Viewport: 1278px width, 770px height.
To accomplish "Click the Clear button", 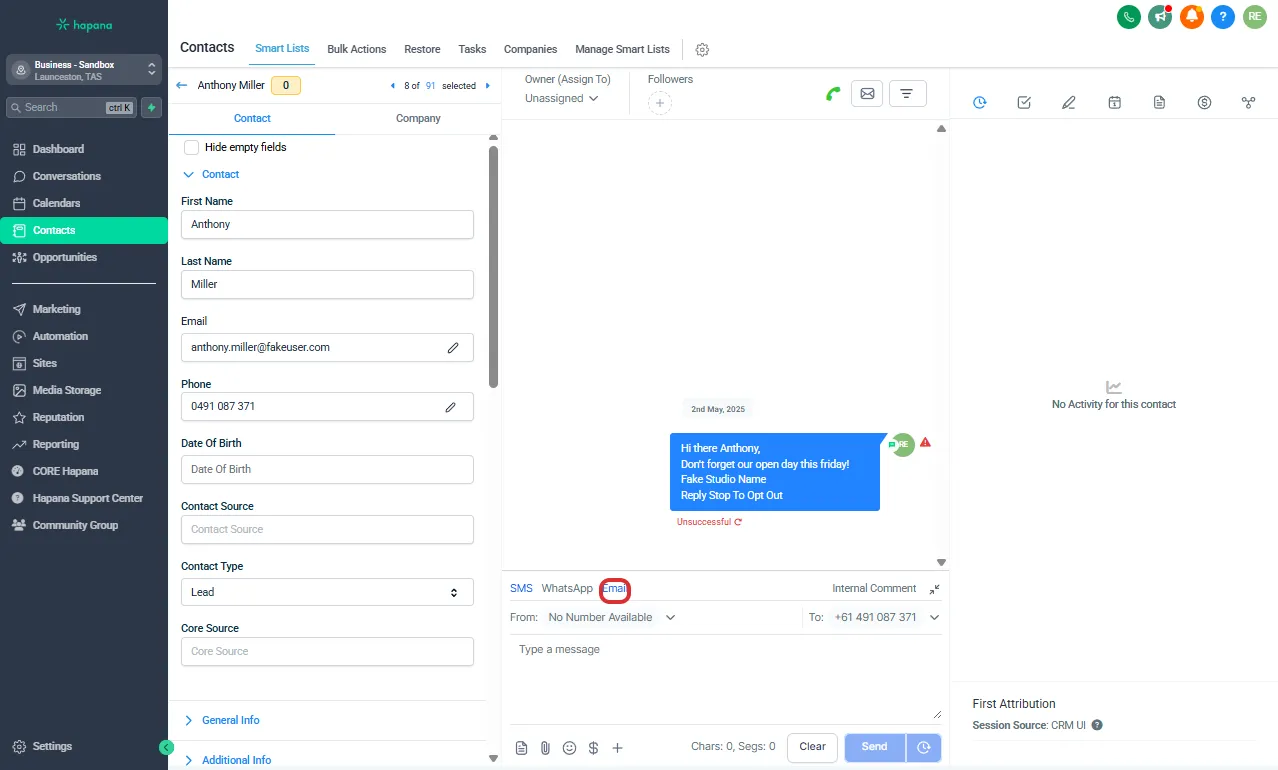I will (x=812, y=747).
